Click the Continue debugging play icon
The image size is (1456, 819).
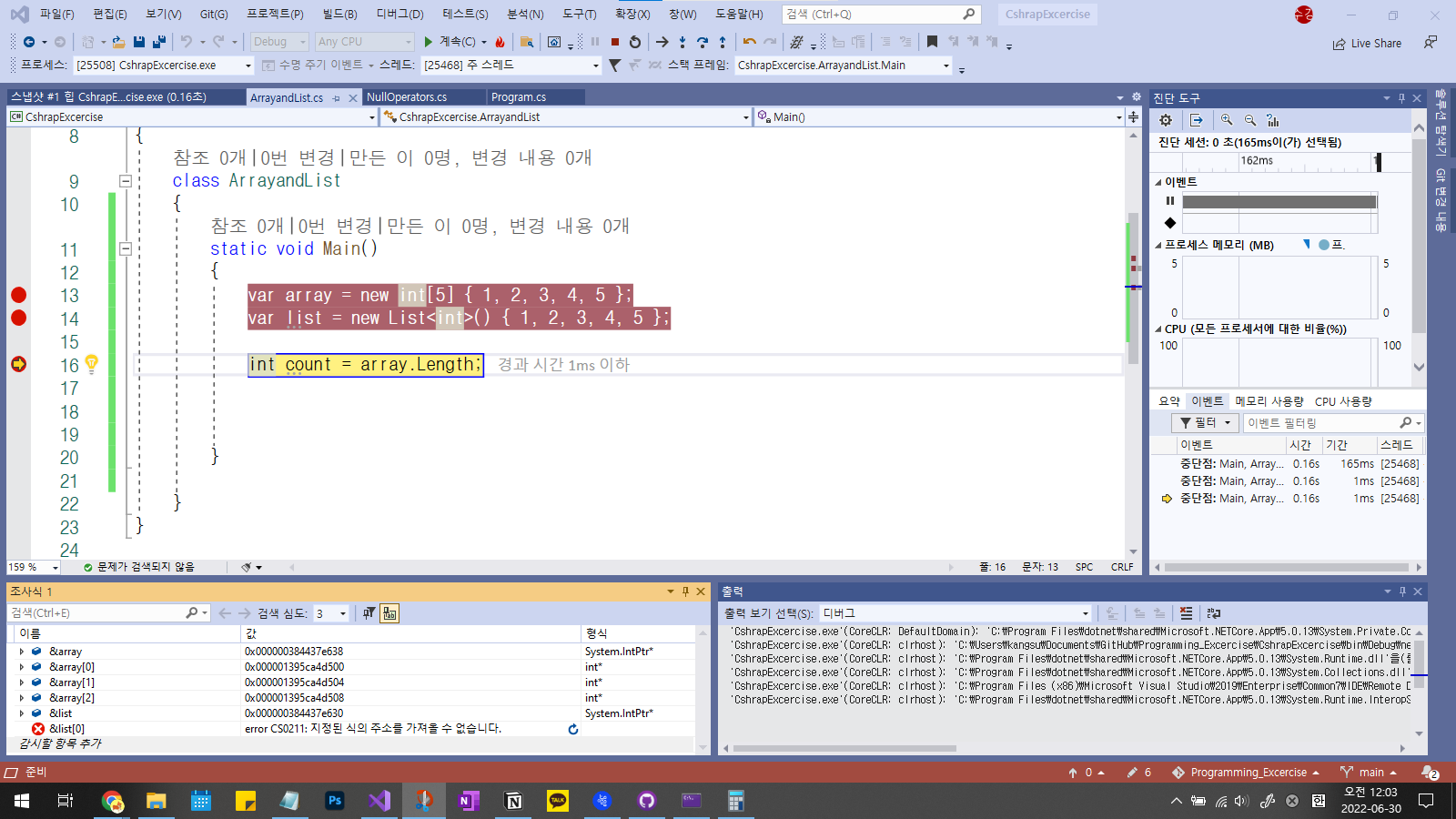click(x=429, y=42)
